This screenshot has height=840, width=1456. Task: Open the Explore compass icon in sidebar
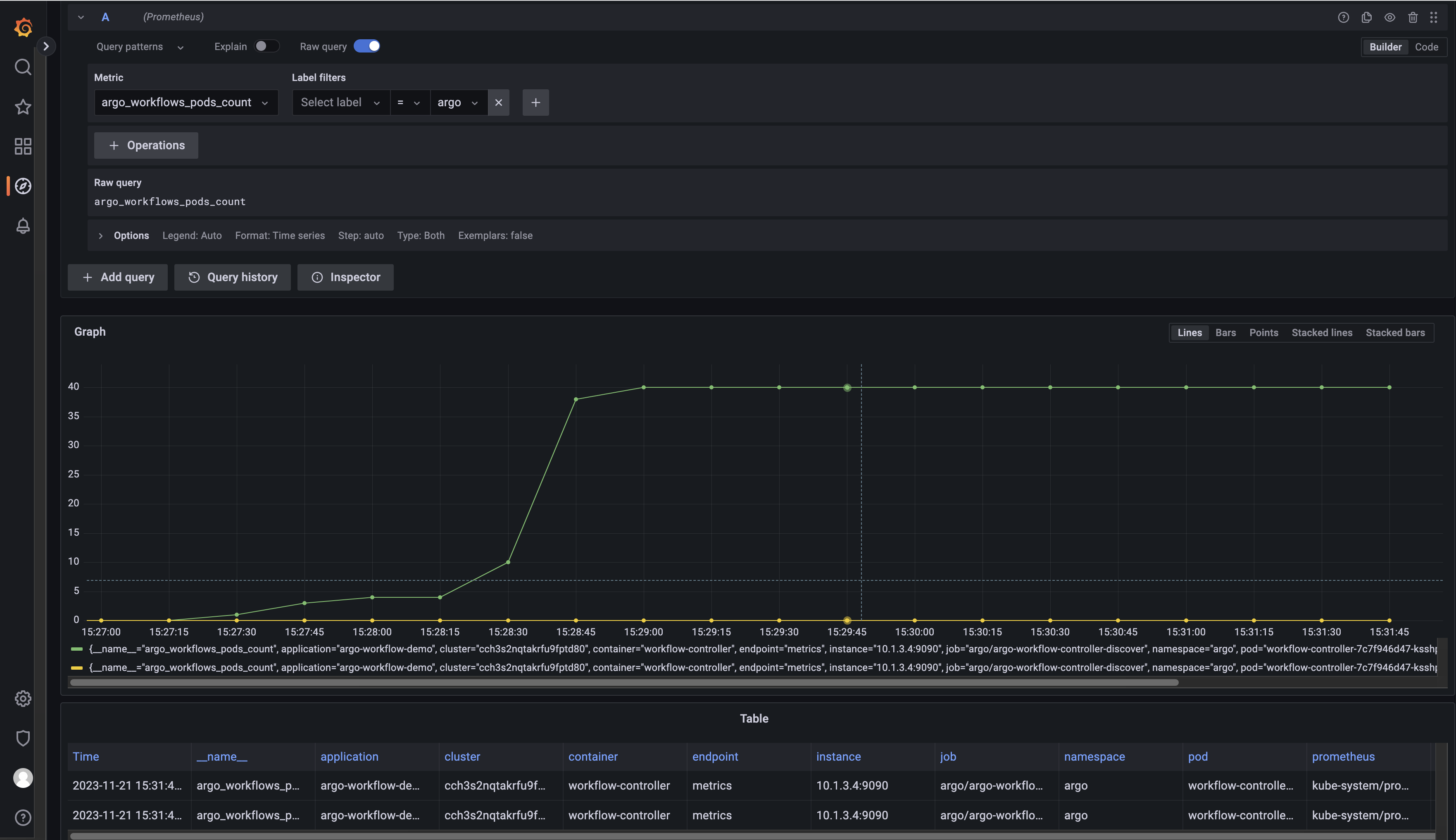[23, 186]
